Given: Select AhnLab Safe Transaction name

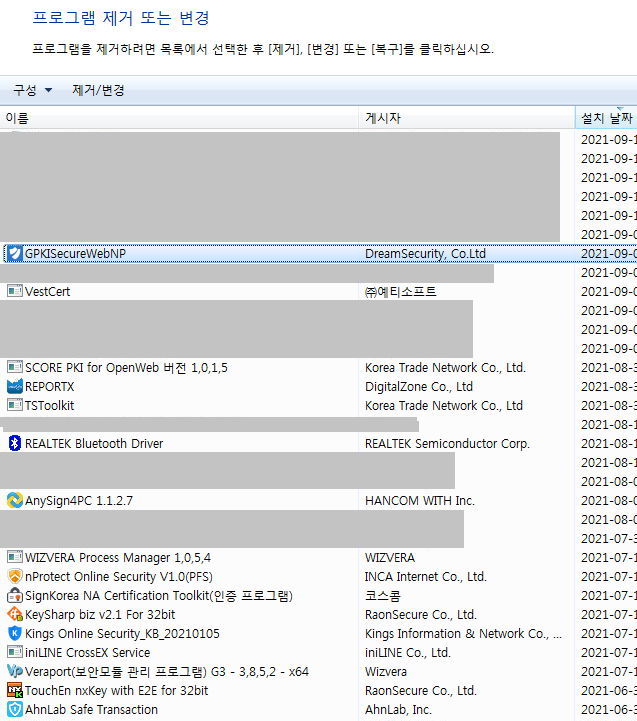Looking at the screenshot, I should (x=91, y=710).
